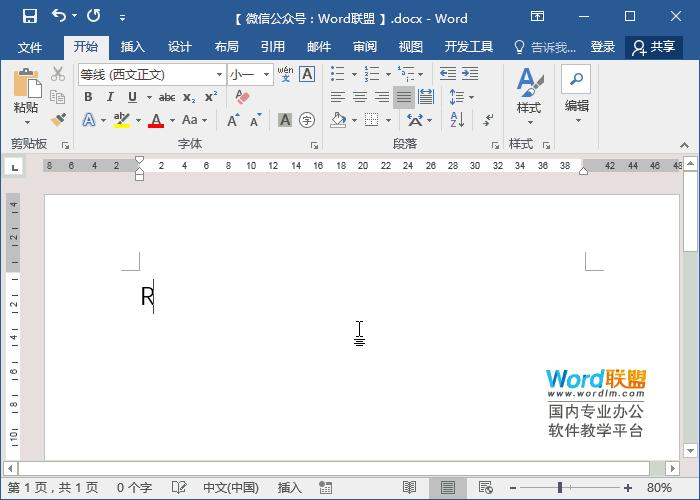Open the Bullets list dropdown arrow
Screen dimensions: 700x500
pyautogui.click(x=354, y=74)
